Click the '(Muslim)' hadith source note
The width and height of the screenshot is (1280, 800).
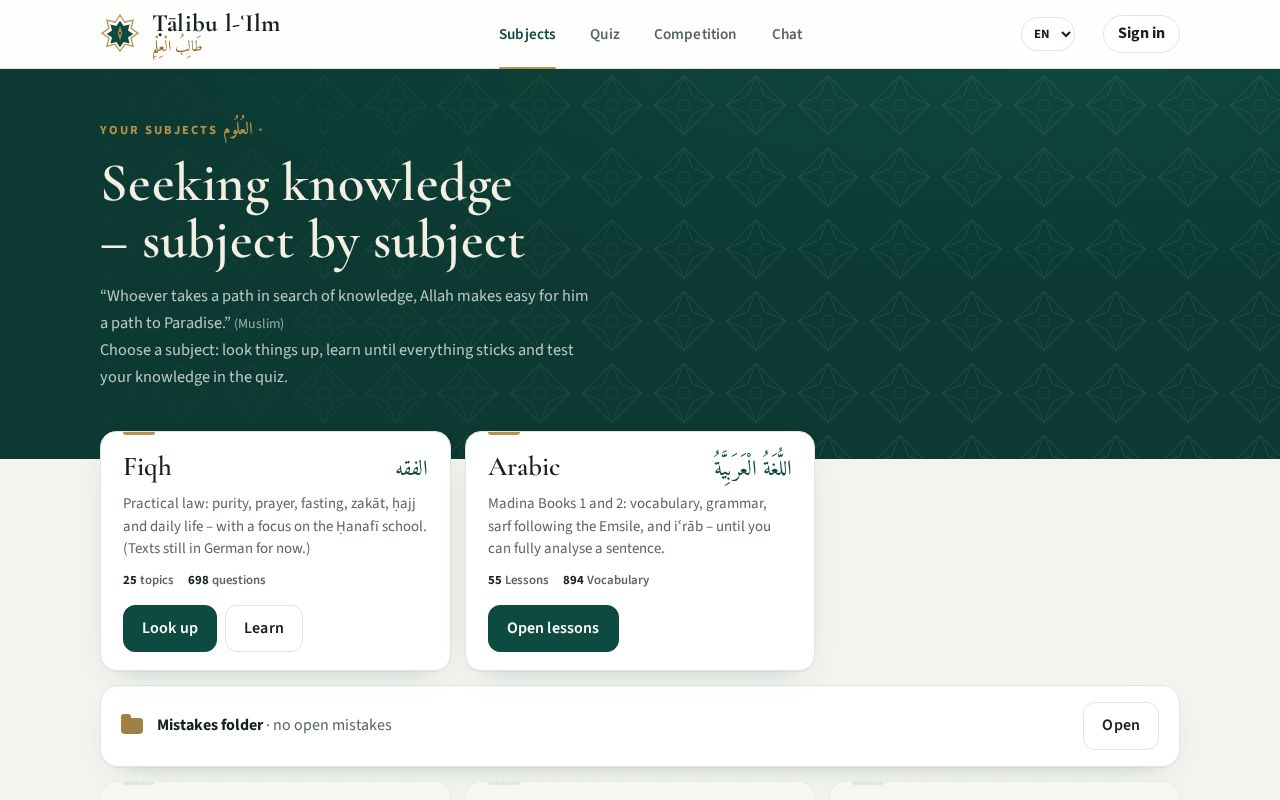259,324
